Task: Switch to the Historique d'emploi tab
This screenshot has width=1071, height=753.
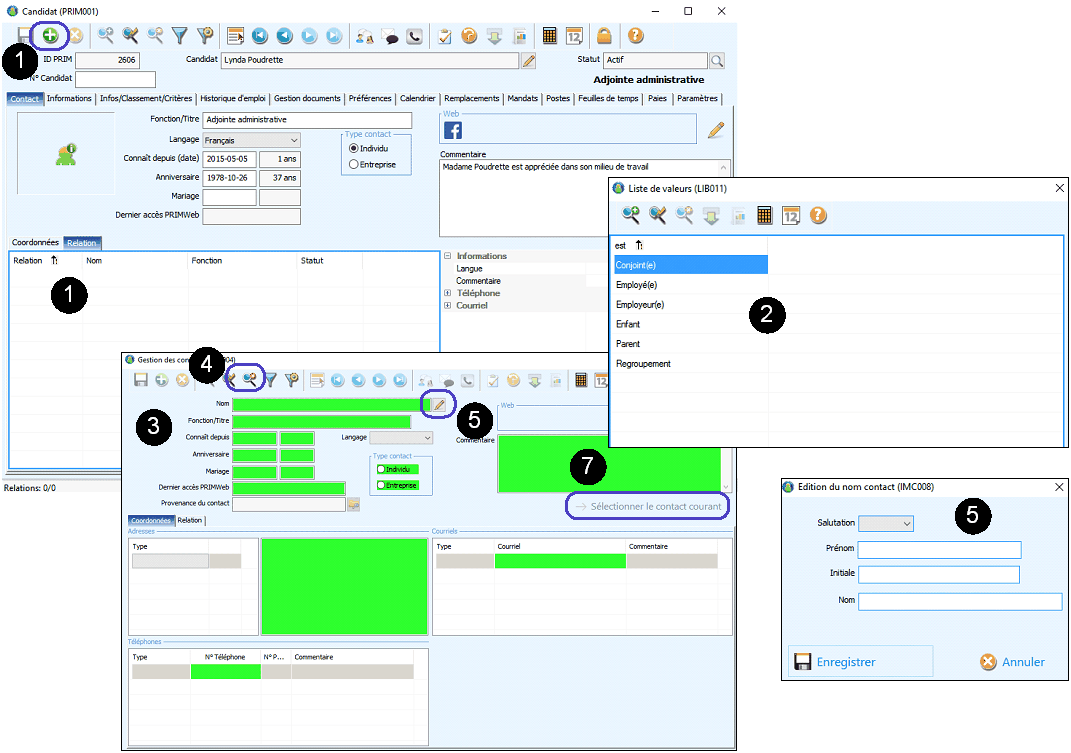Action: tap(233, 99)
